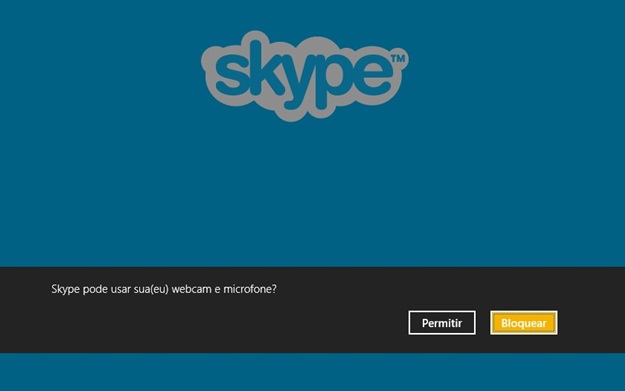Click the dark permission bar background

tap(239, 327)
